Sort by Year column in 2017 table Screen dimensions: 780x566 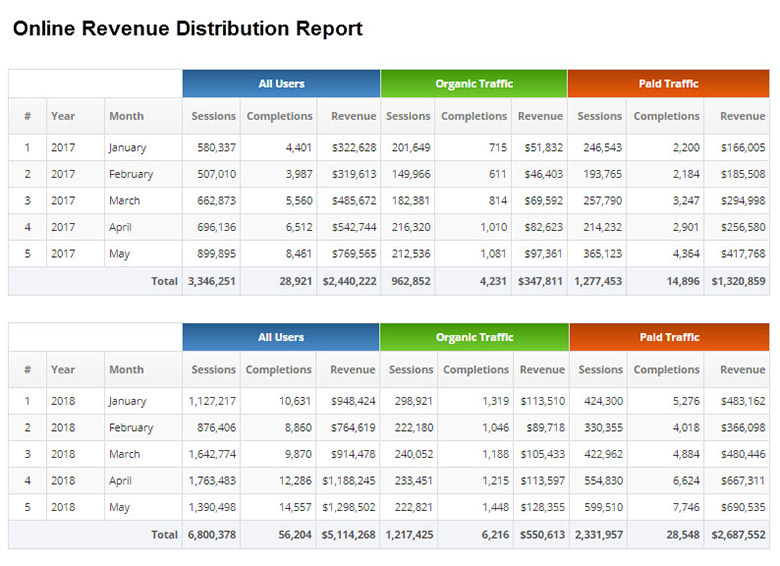(x=63, y=116)
